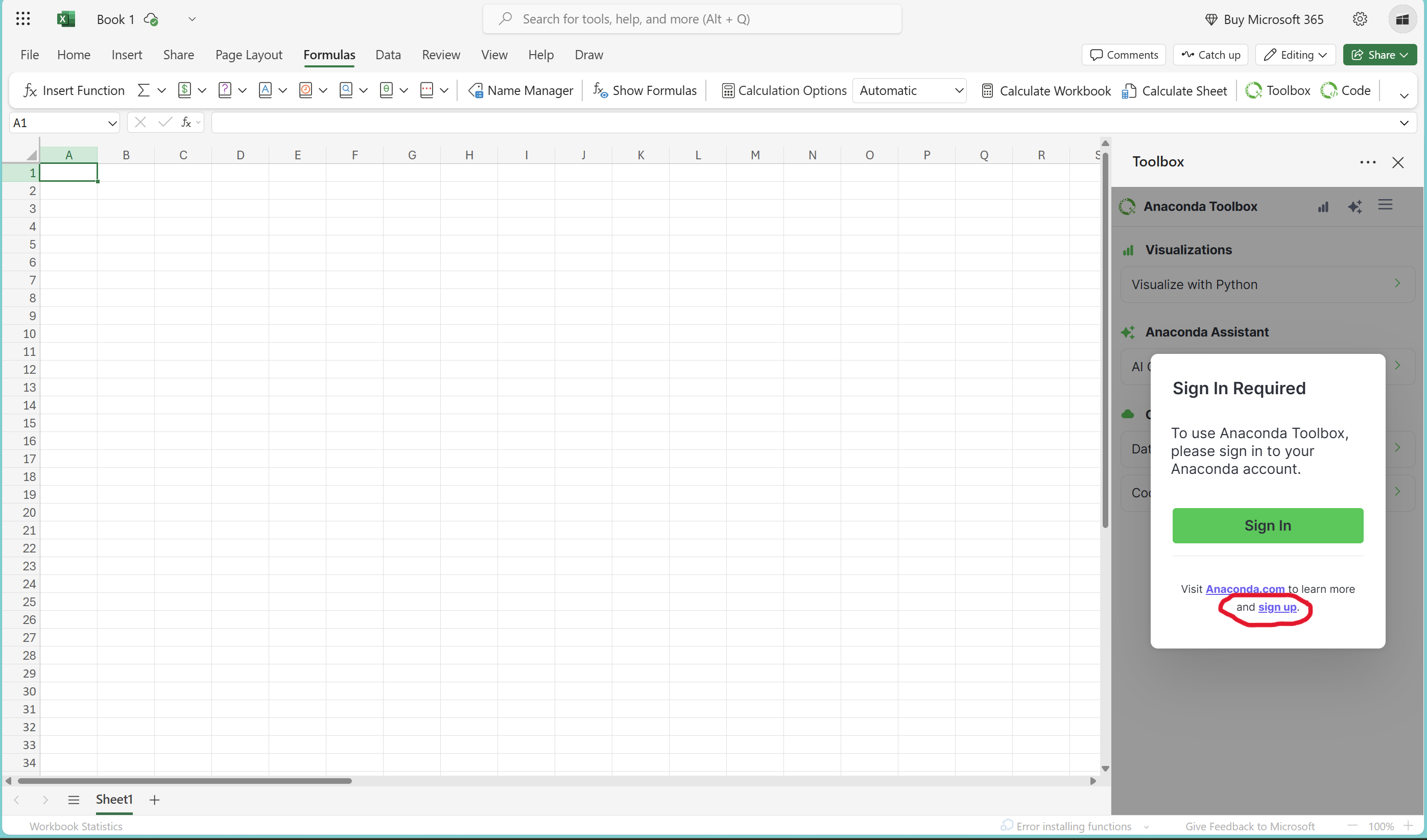Open the Microsoft 365 app launcher grid
The image size is (1427, 840).
tap(22, 19)
